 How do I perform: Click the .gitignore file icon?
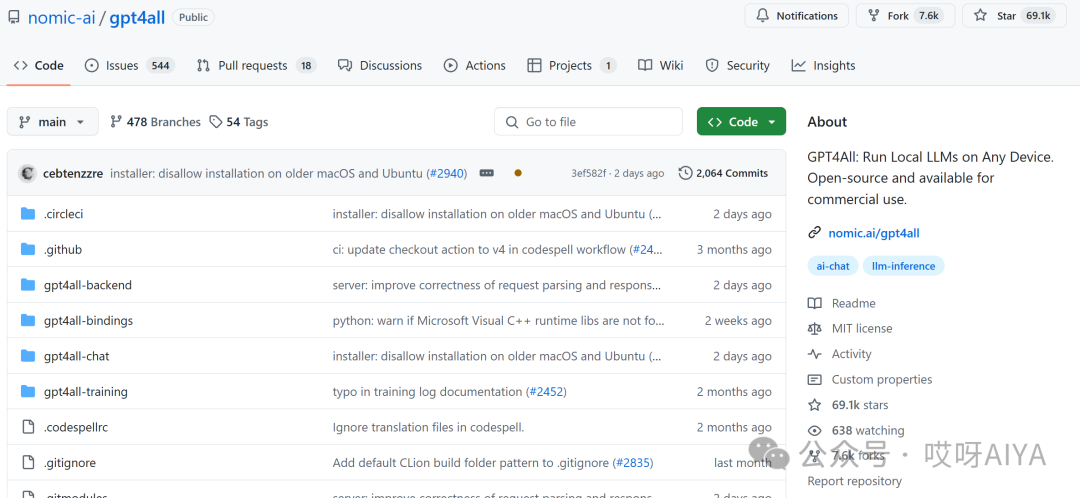pyautogui.click(x=28, y=463)
